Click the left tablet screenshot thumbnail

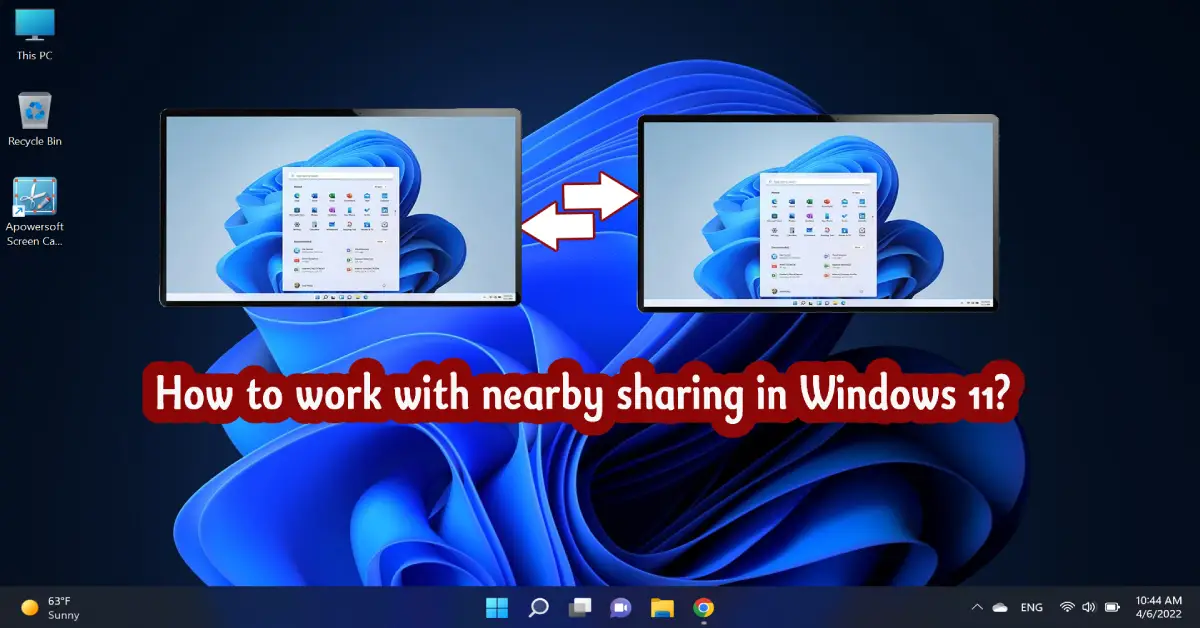tap(340, 207)
